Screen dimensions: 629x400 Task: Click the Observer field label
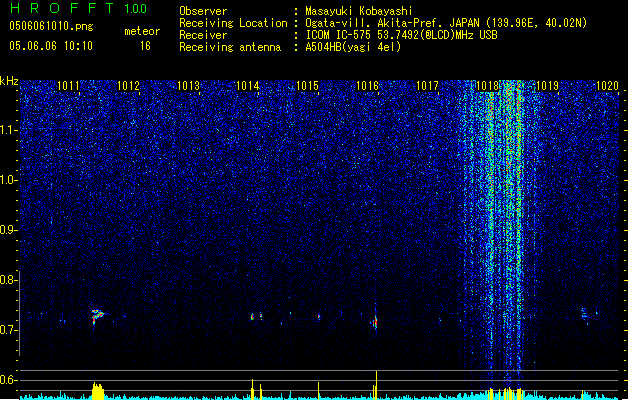203,11
